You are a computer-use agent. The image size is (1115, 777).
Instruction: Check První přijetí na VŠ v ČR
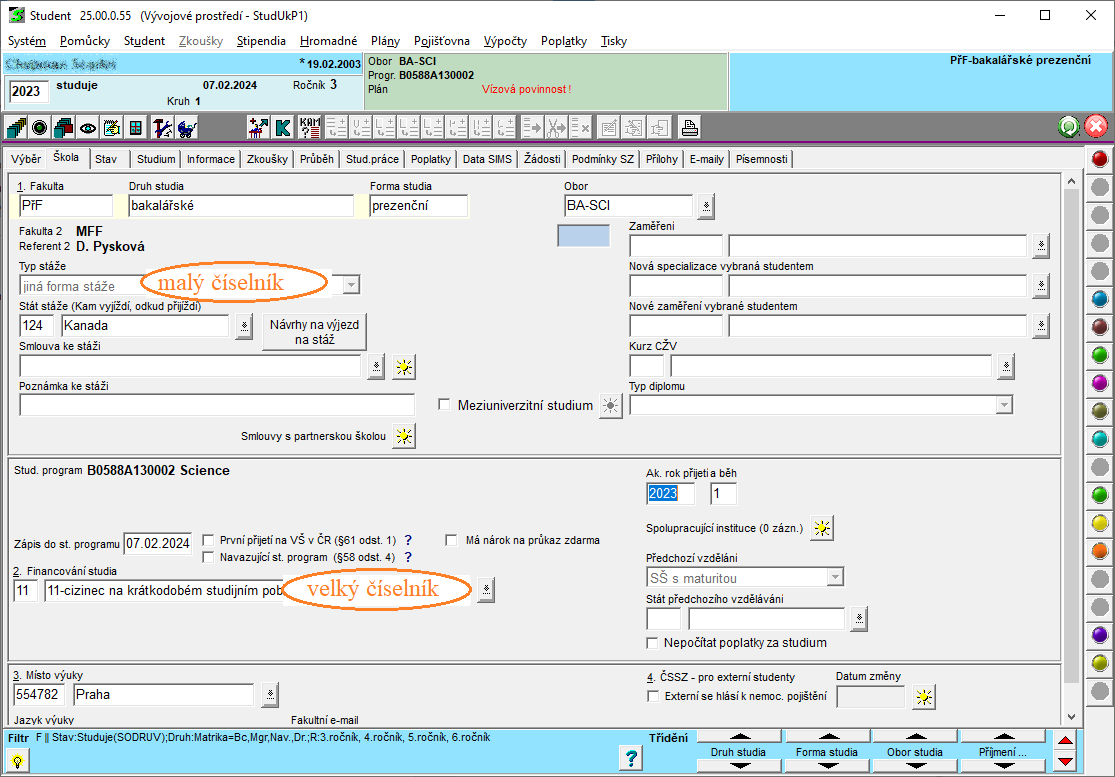coord(208,540)
